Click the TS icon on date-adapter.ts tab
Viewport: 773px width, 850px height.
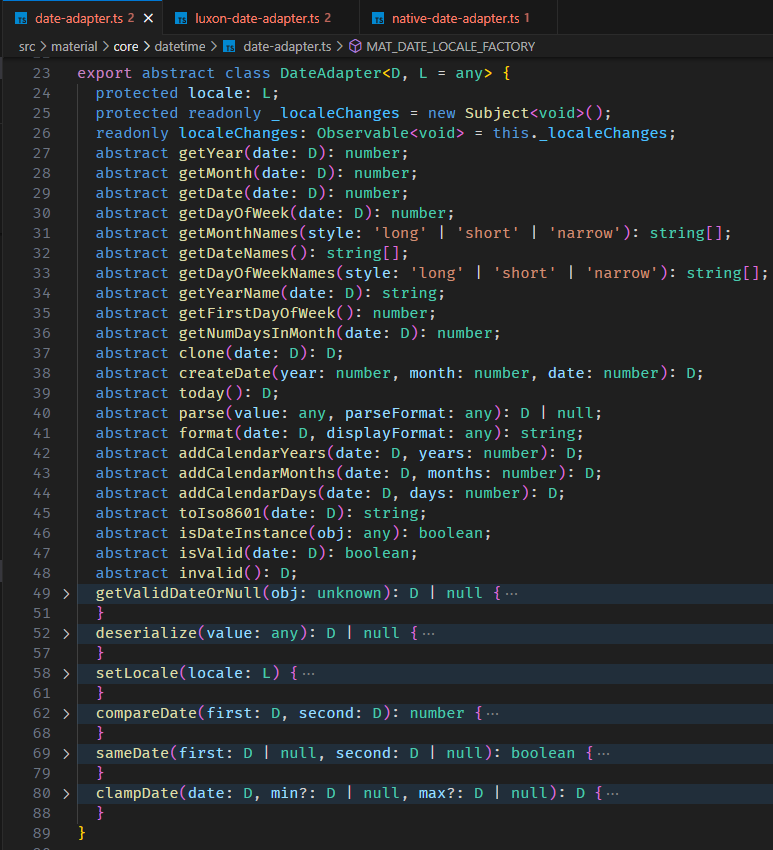coord(21,19)
